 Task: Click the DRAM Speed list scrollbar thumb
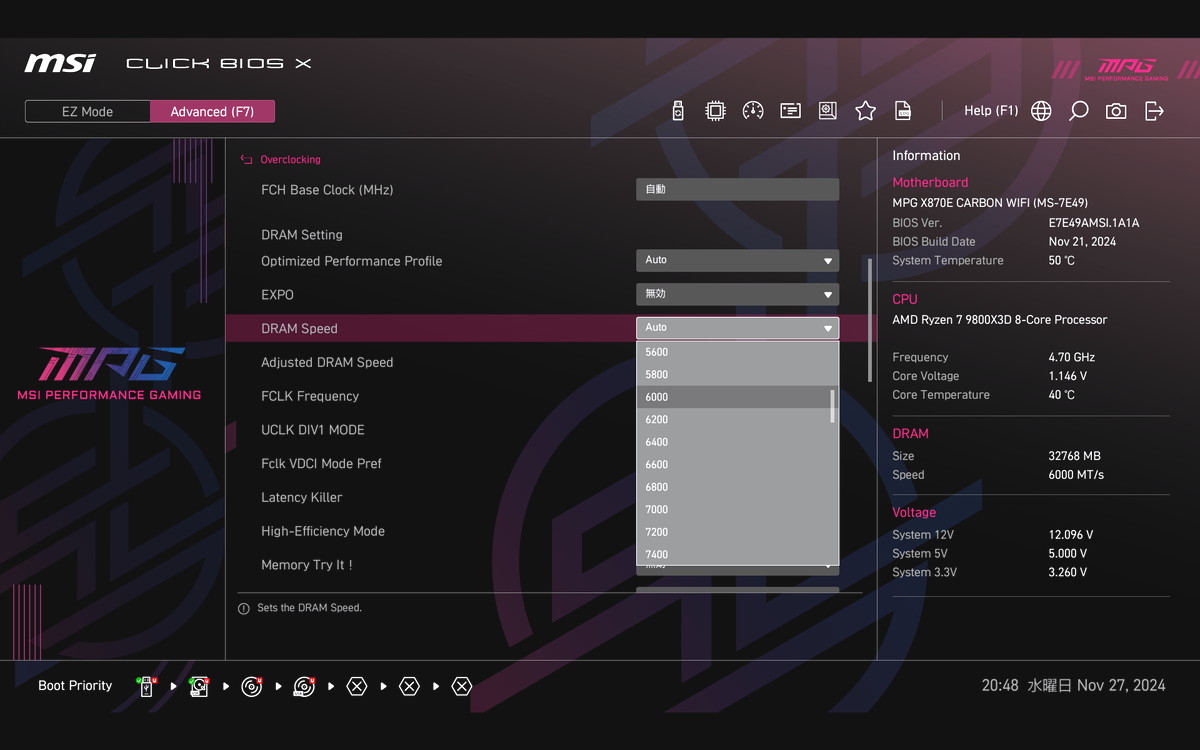833,406
